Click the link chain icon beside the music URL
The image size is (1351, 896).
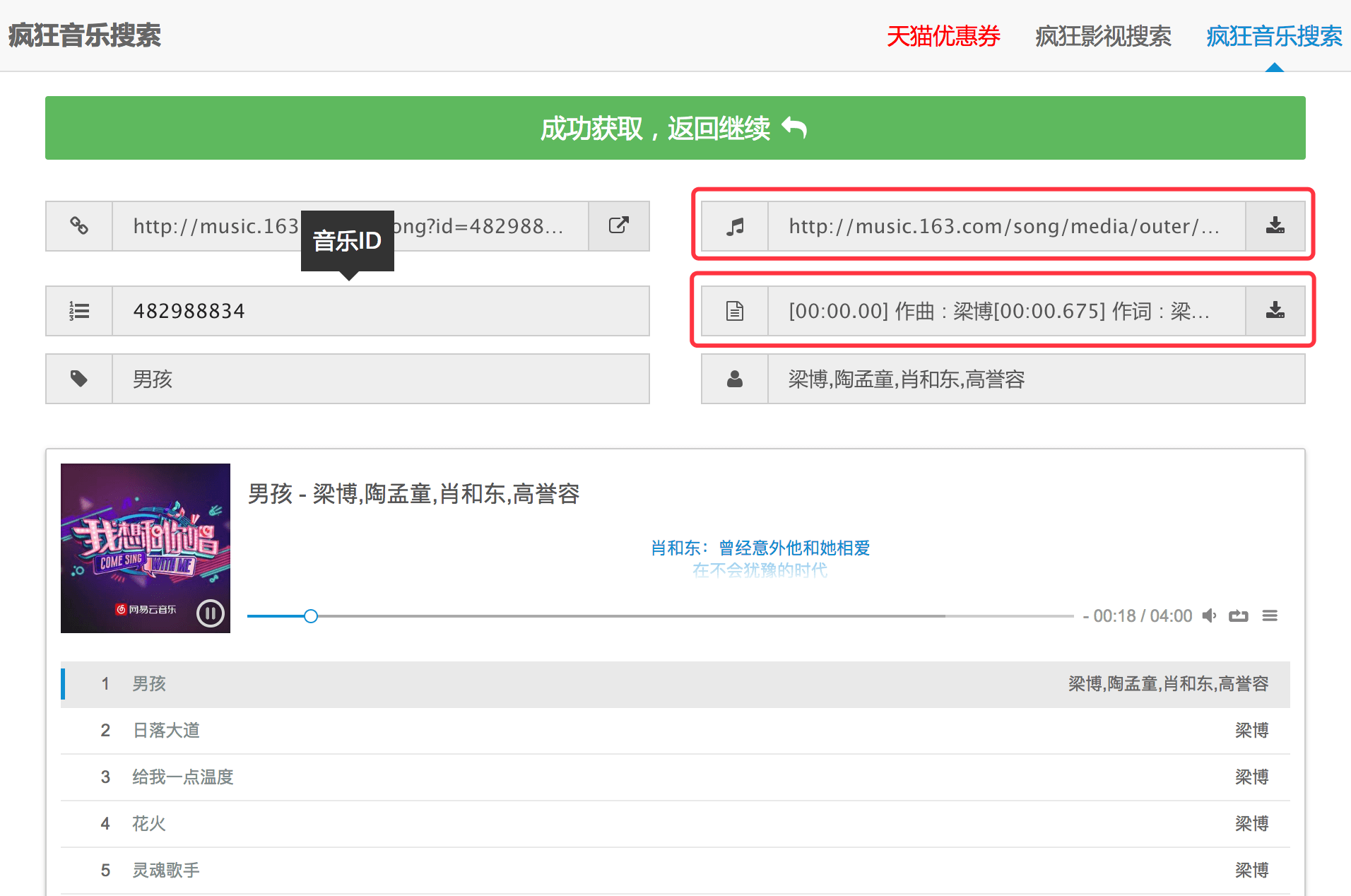(79, 226)
